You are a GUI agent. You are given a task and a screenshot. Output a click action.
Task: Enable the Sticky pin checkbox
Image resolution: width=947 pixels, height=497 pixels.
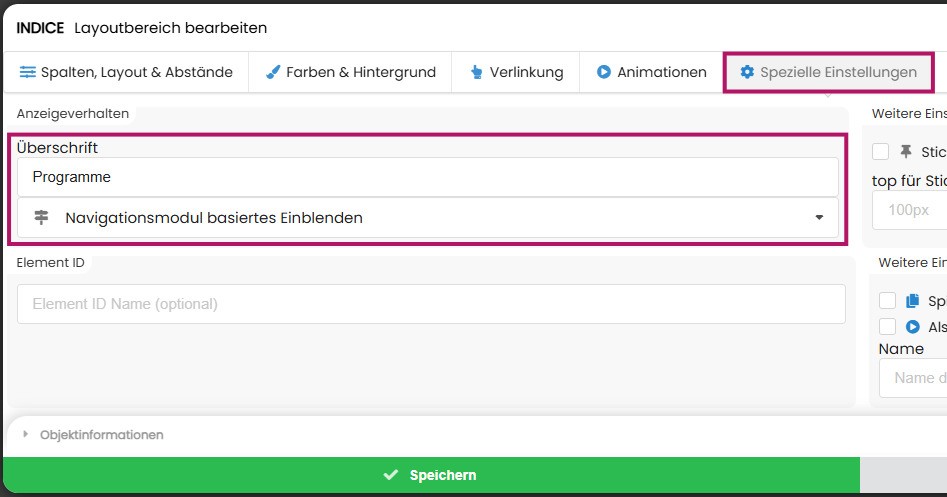(881, 152)
